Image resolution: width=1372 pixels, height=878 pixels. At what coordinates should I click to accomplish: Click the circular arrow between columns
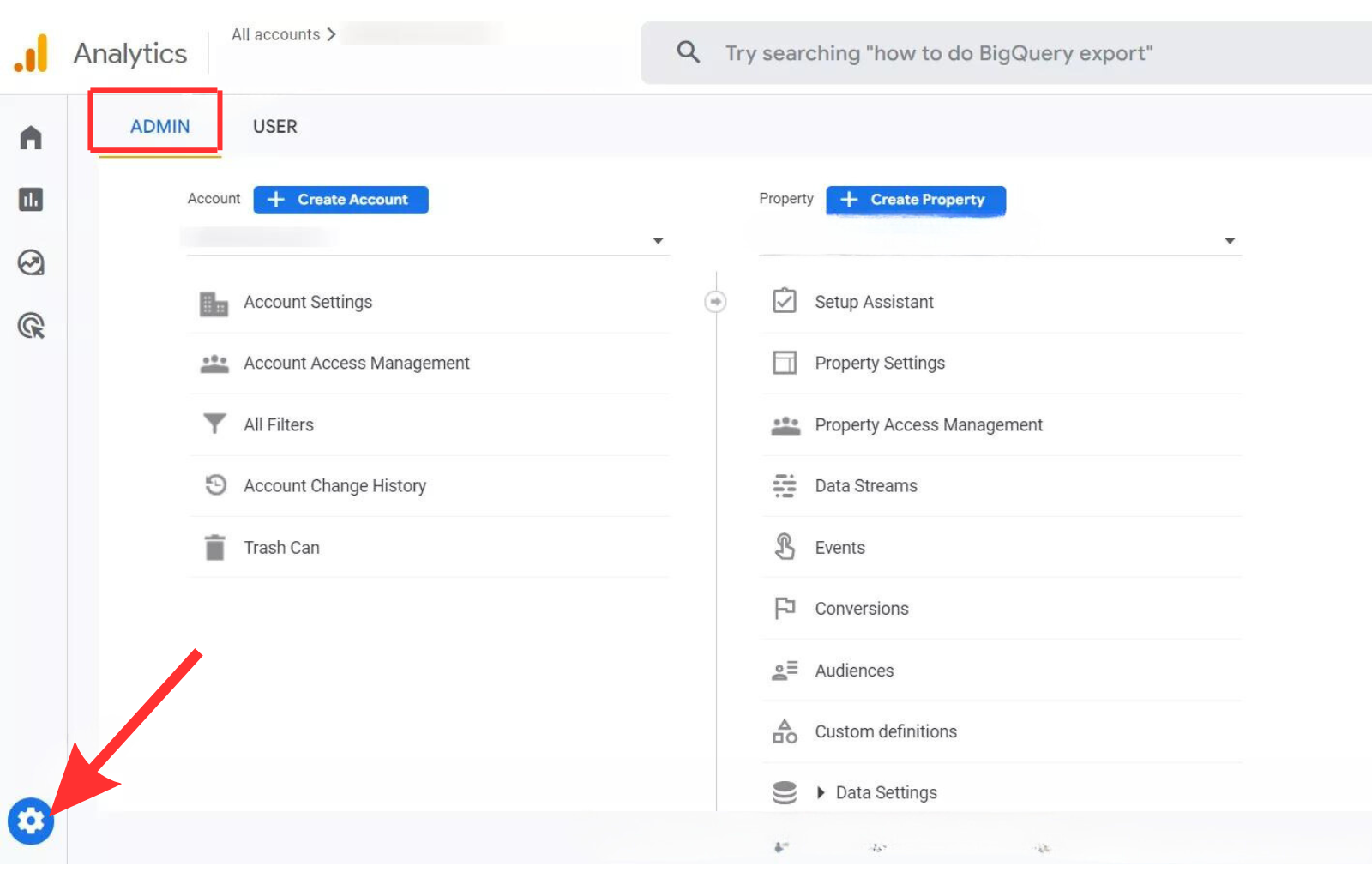[x=715, y=302]
